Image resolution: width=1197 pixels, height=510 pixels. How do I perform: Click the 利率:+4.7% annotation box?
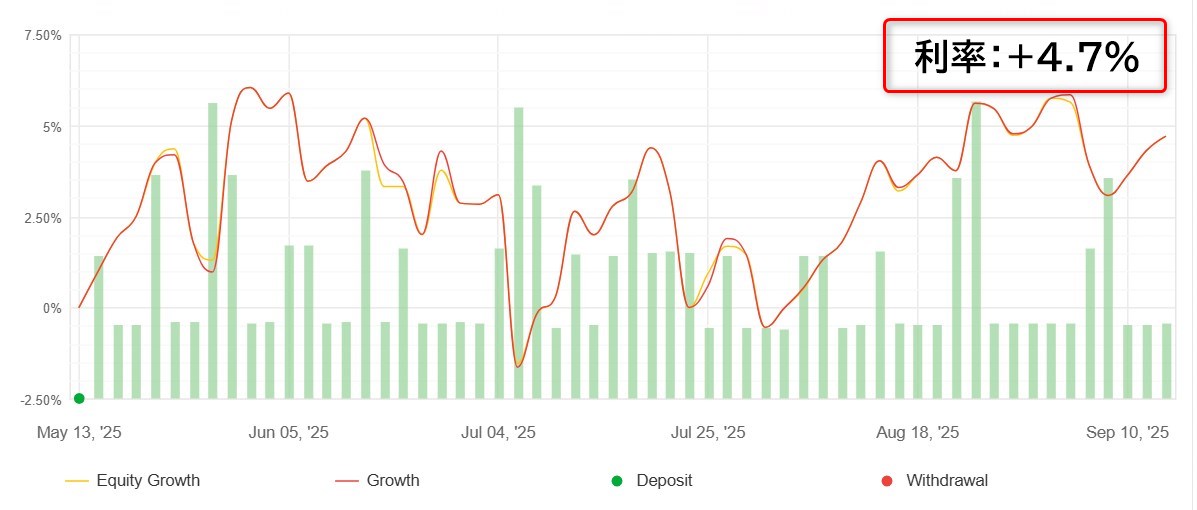pos(1025,57)
